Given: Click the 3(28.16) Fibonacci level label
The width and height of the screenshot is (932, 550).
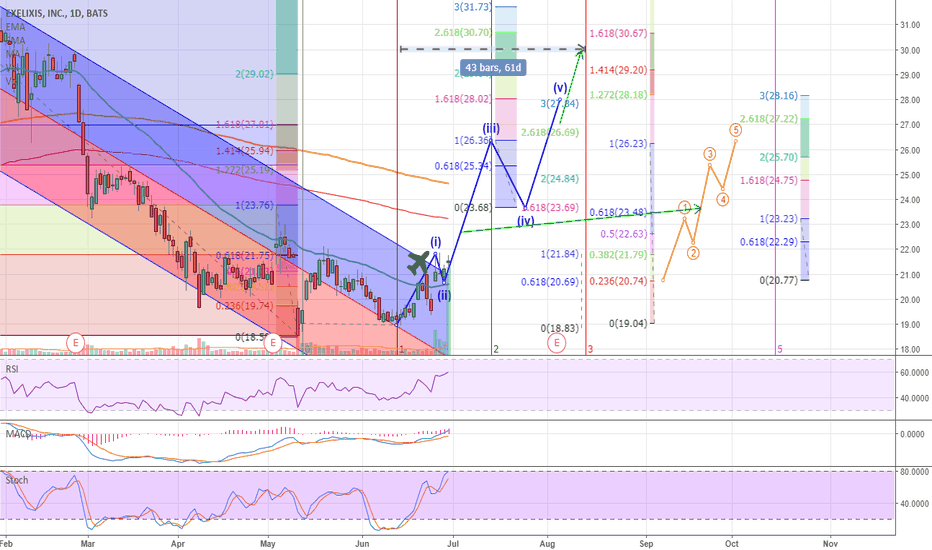Looking at the screenshot, I should pyautogui.click(x=779, y=96).
